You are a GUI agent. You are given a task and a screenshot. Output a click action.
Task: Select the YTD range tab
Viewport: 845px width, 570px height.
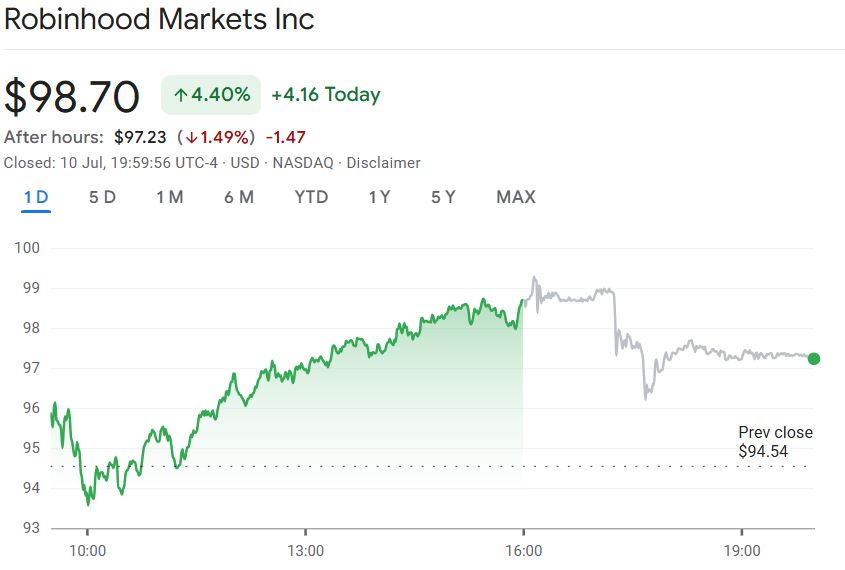(x=311, y=197)
